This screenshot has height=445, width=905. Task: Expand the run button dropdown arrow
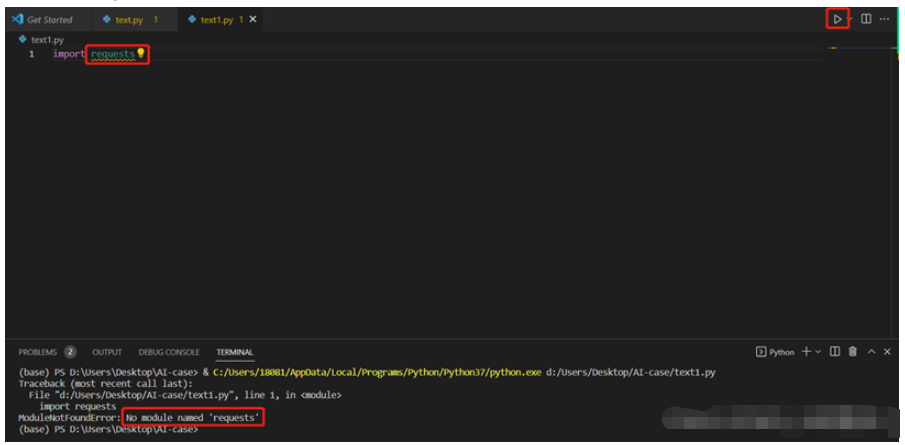click(851, 19)
